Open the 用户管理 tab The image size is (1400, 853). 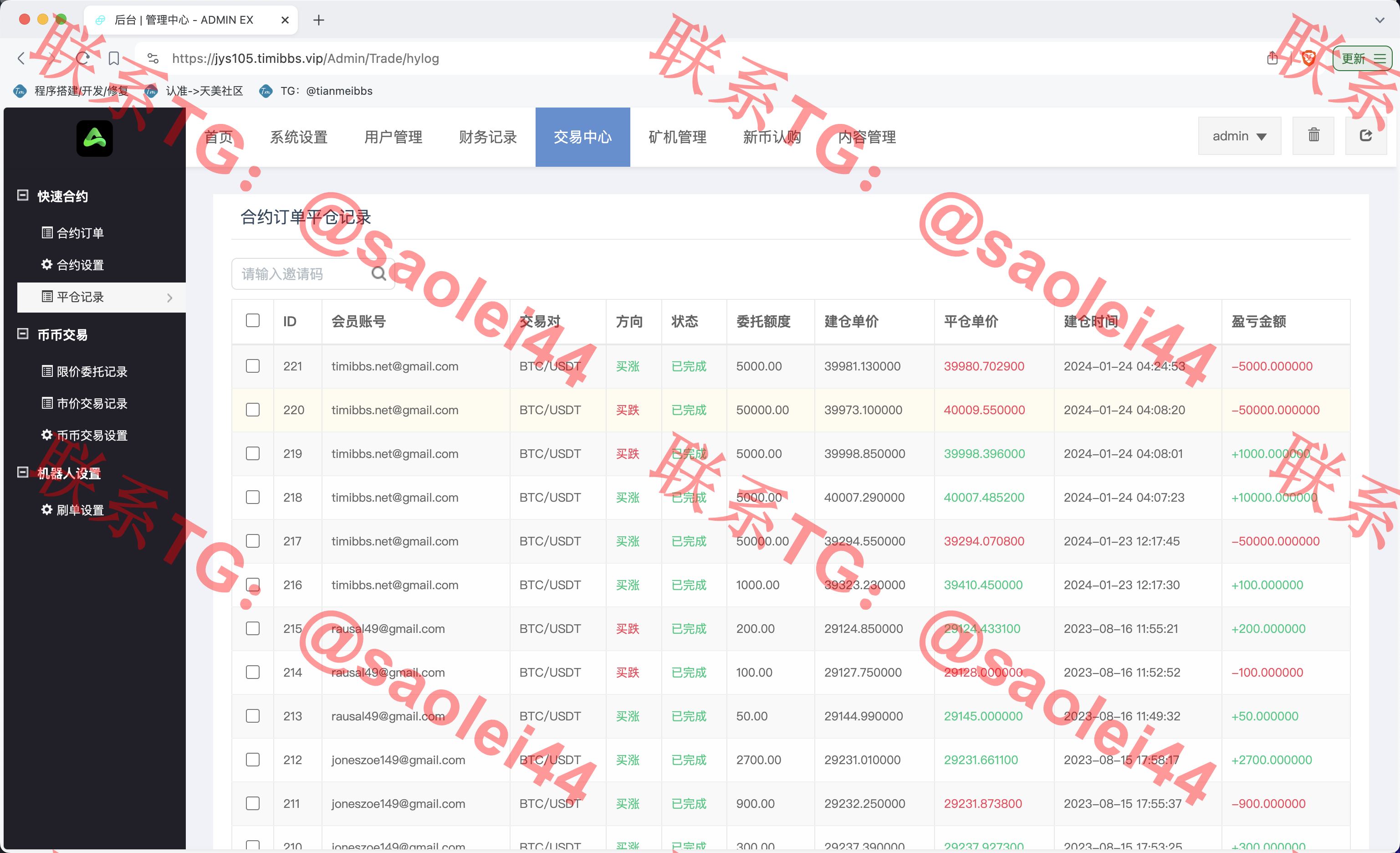(x=393, y=137)
